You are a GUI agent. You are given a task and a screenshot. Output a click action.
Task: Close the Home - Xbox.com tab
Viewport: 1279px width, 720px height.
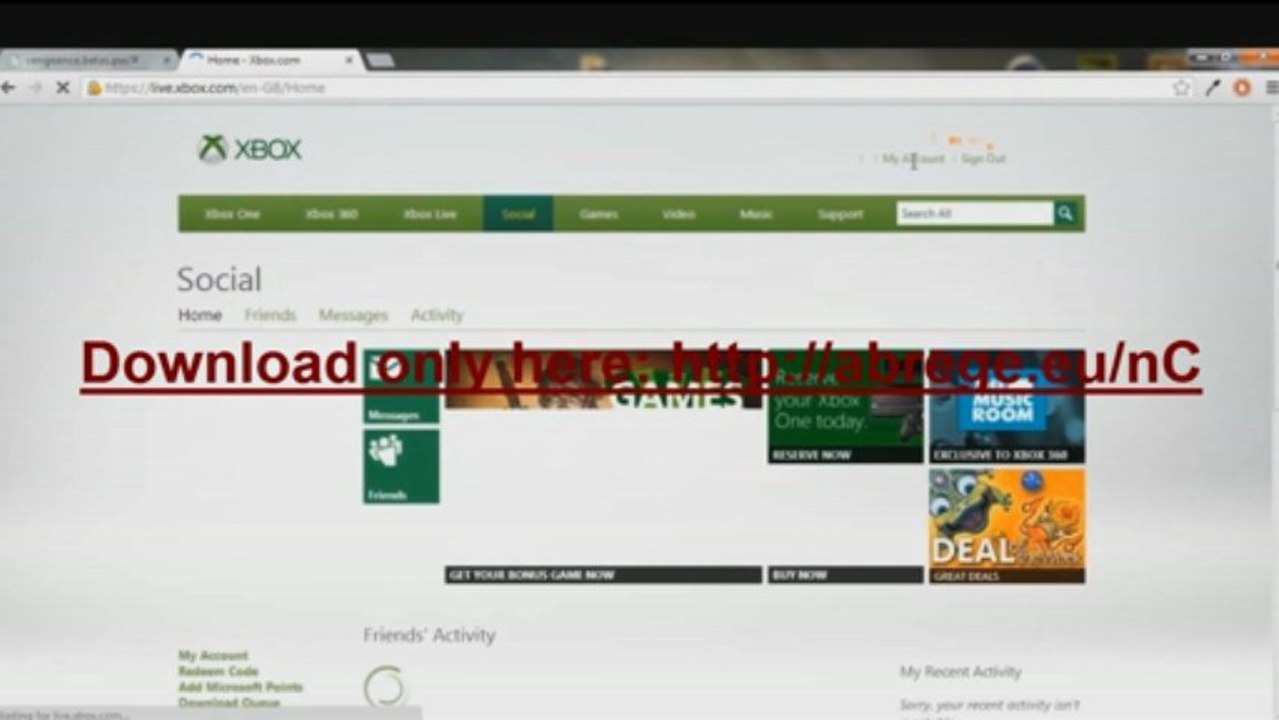coord(349,60)
